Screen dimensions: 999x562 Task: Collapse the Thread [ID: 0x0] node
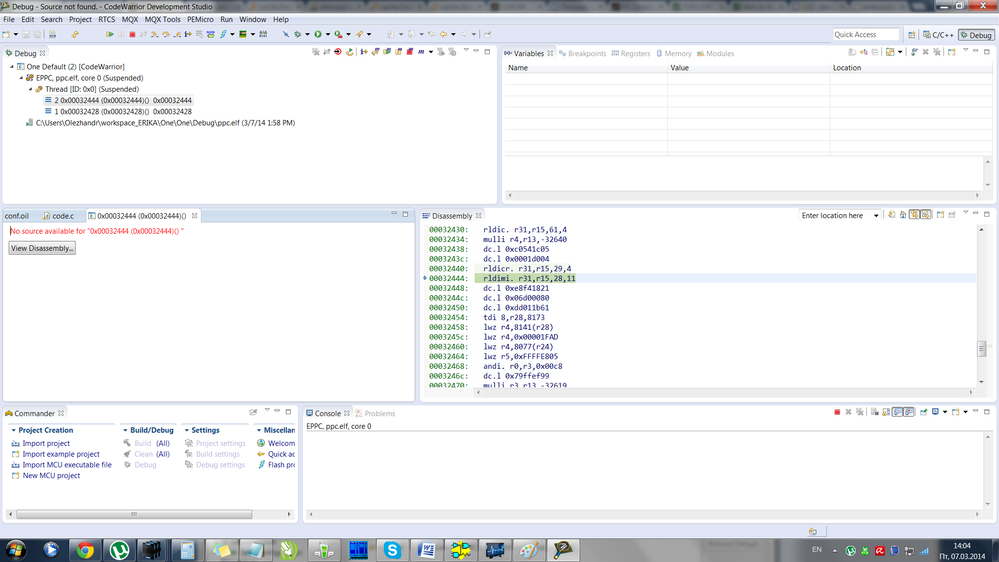pyautogui.click(x=31, y=89)
